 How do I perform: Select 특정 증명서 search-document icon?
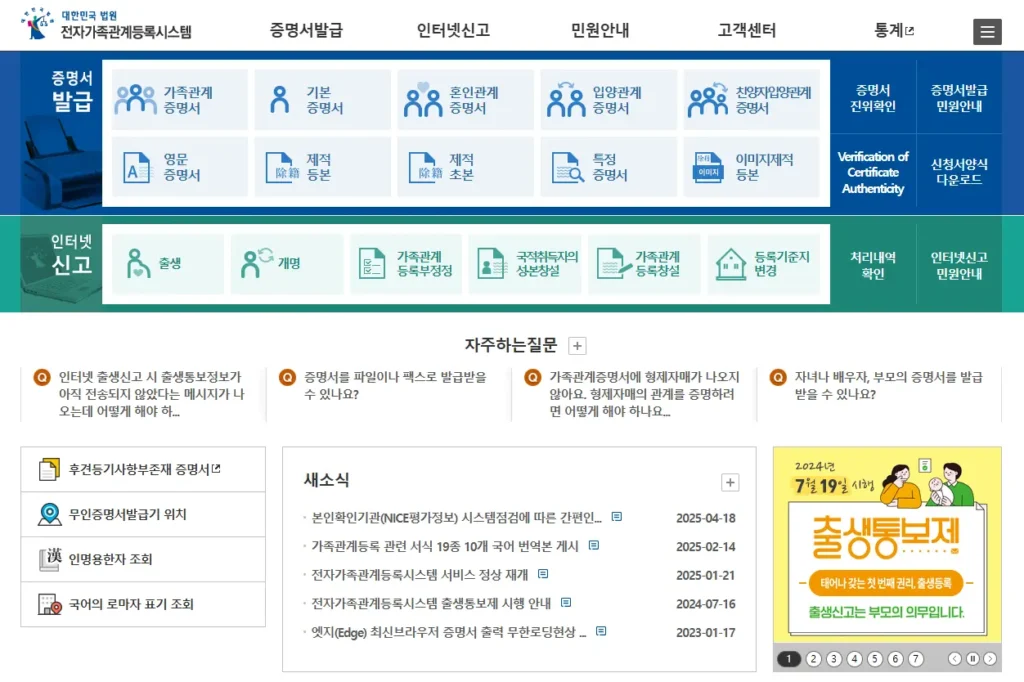pyautogui.click(x=567, y=167)
